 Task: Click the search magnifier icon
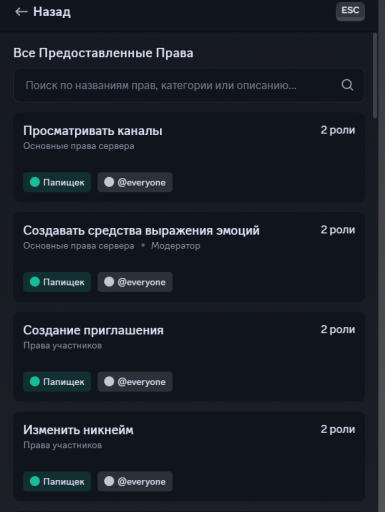(x=347, y=85)
